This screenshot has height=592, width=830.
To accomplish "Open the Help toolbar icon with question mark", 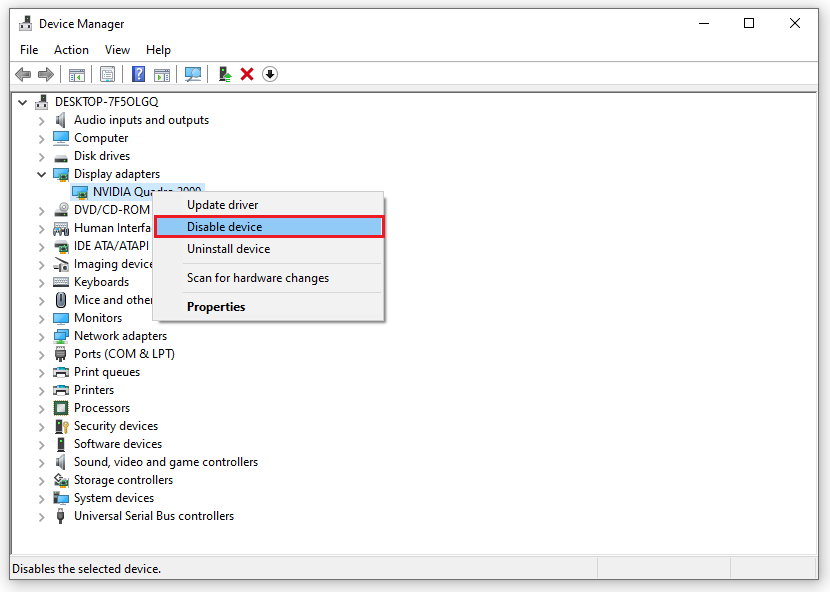I will tap(138, 73).
